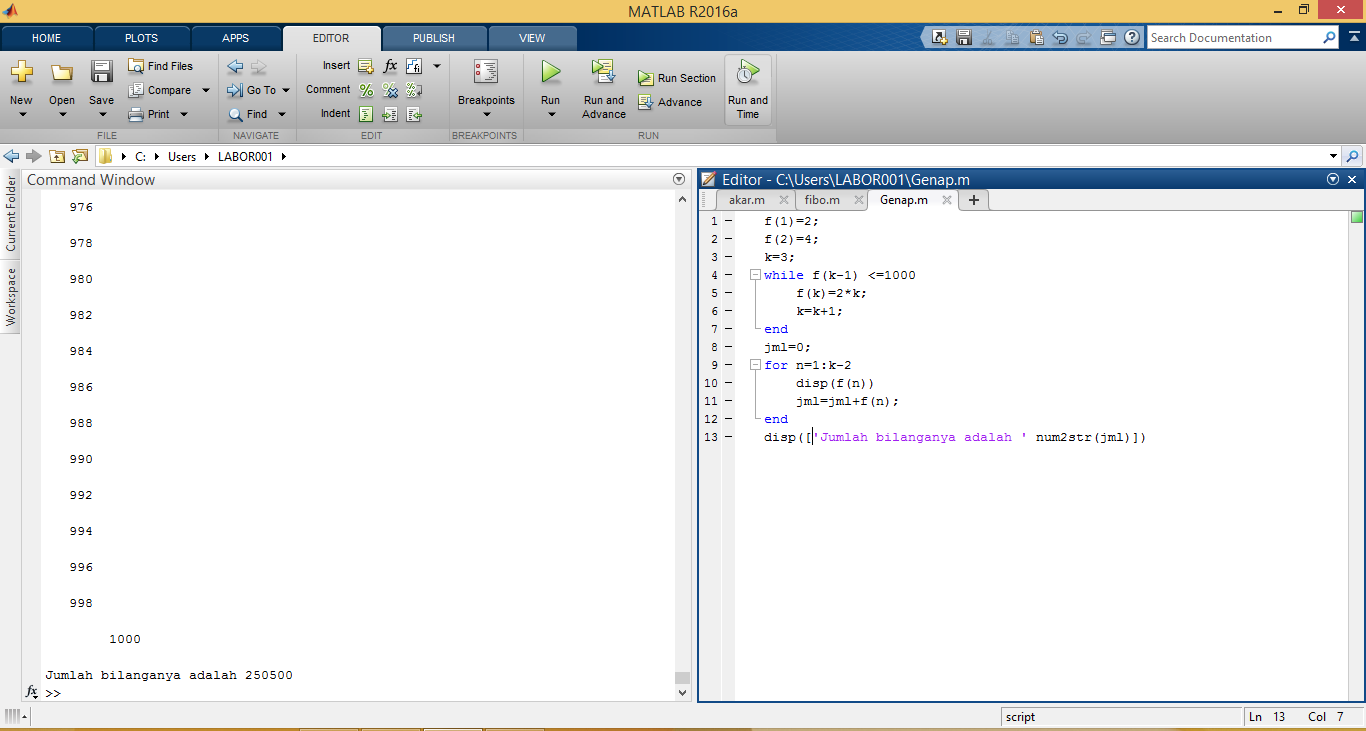Click the Run and Advance icon

[x=603, y=72]
